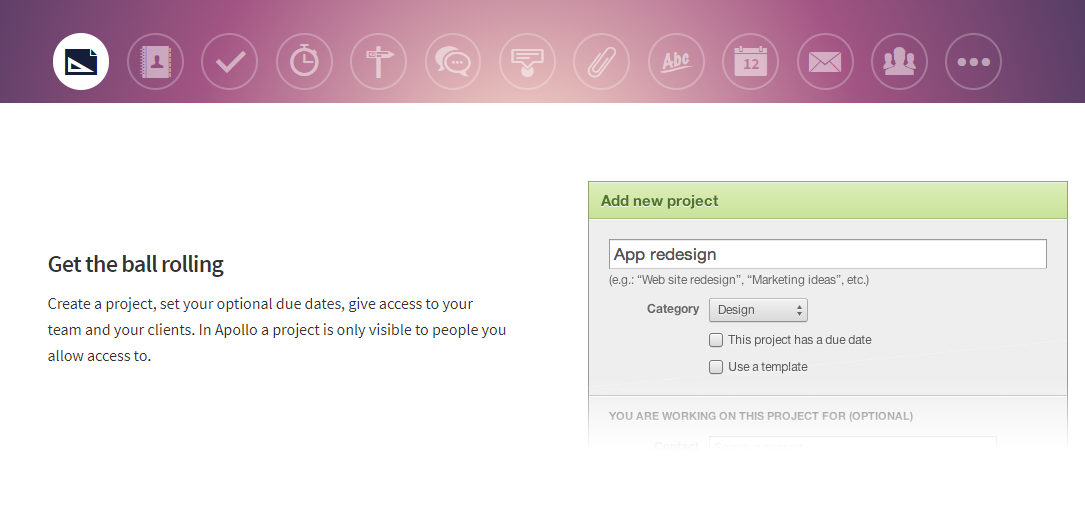Open the team users group icon
The height and width of the screenshot is (530, 1085).
point(899,62)
